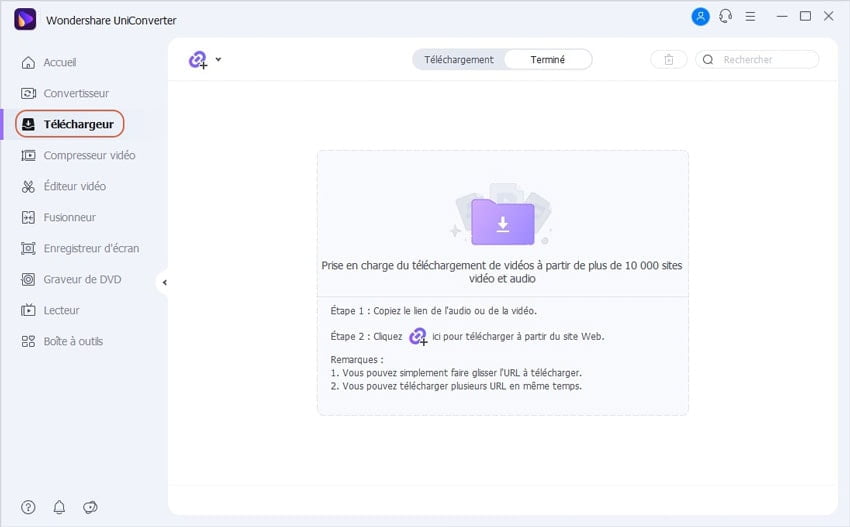Open the notifications bell icon
Viewport: 850px width, 527px height.
[59, 507]
